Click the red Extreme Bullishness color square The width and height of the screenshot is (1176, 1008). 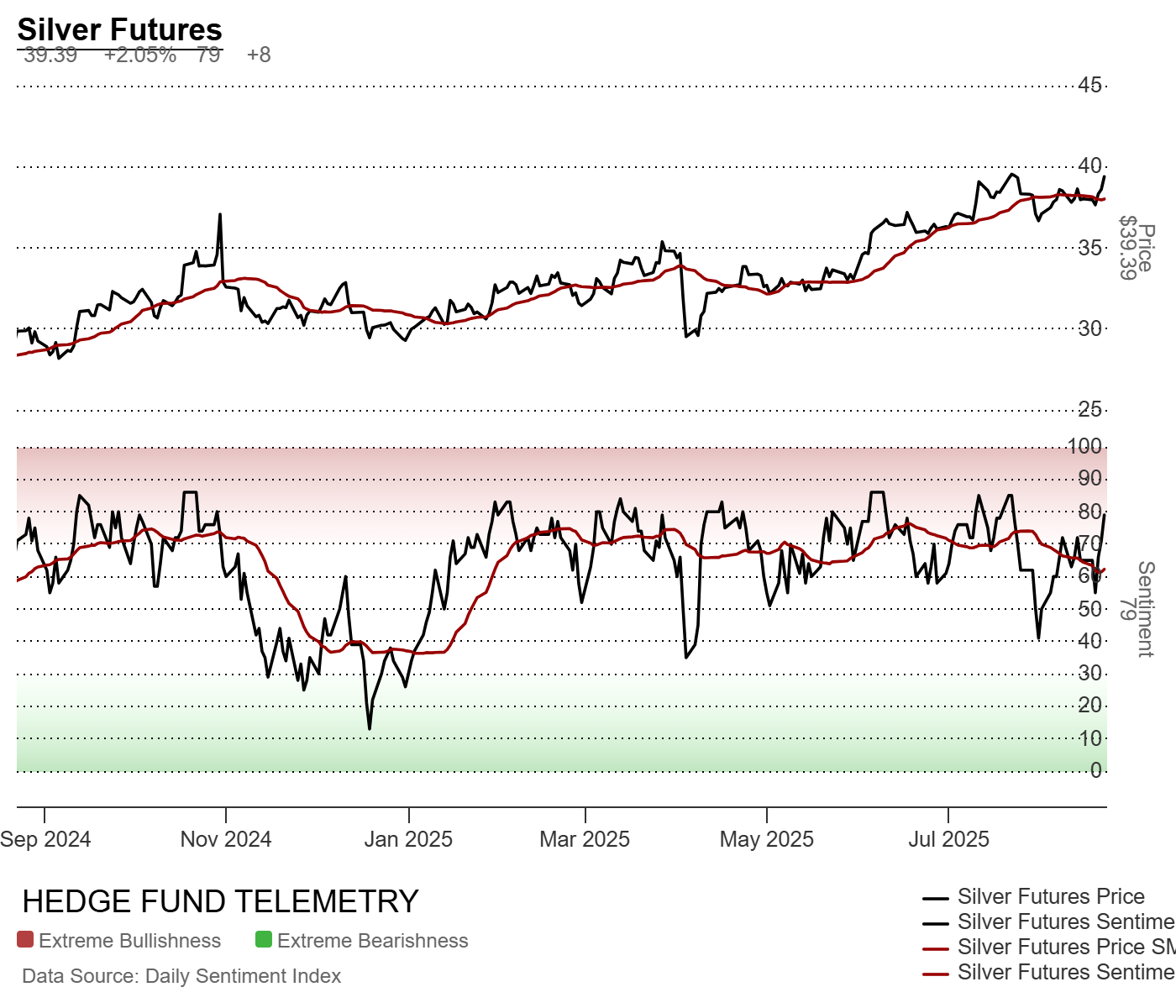click(x=25, y=940)
